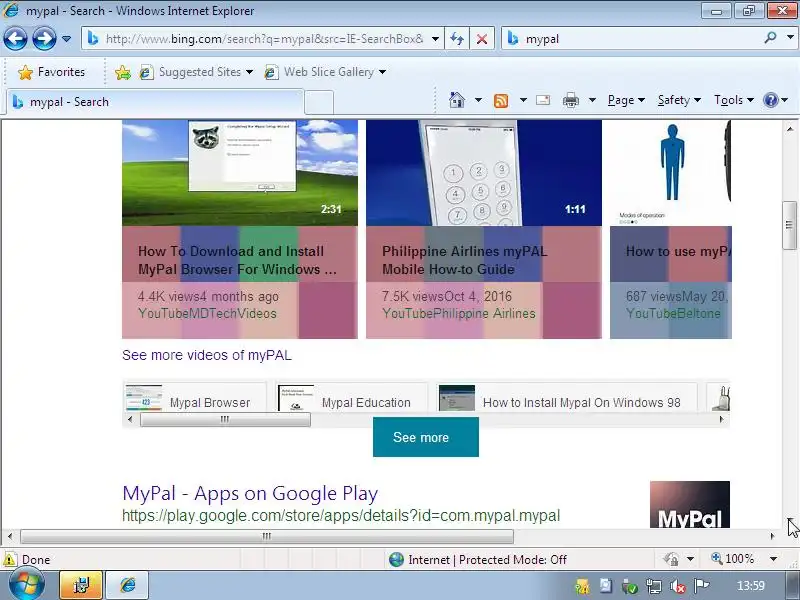Click the status bar warning icon next to Done
The width and height of the screenshot is (800, 600).
click(9, 560)
